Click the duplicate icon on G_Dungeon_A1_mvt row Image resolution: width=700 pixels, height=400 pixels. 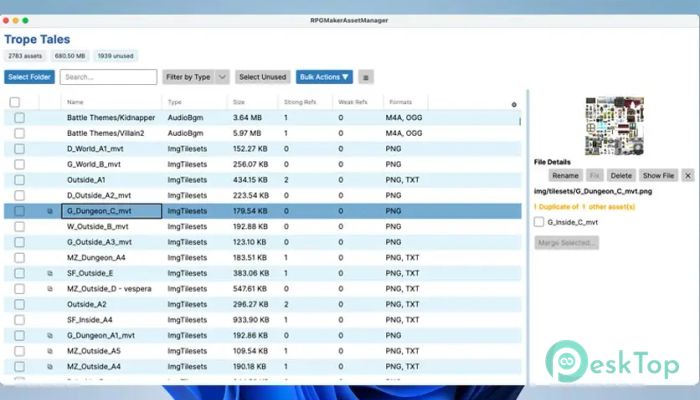tap(50, 335)
